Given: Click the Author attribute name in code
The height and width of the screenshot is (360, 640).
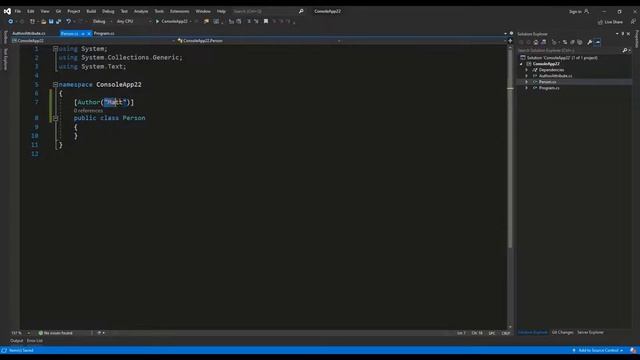Looking at the screenshot, I should (x=89, y=102).
